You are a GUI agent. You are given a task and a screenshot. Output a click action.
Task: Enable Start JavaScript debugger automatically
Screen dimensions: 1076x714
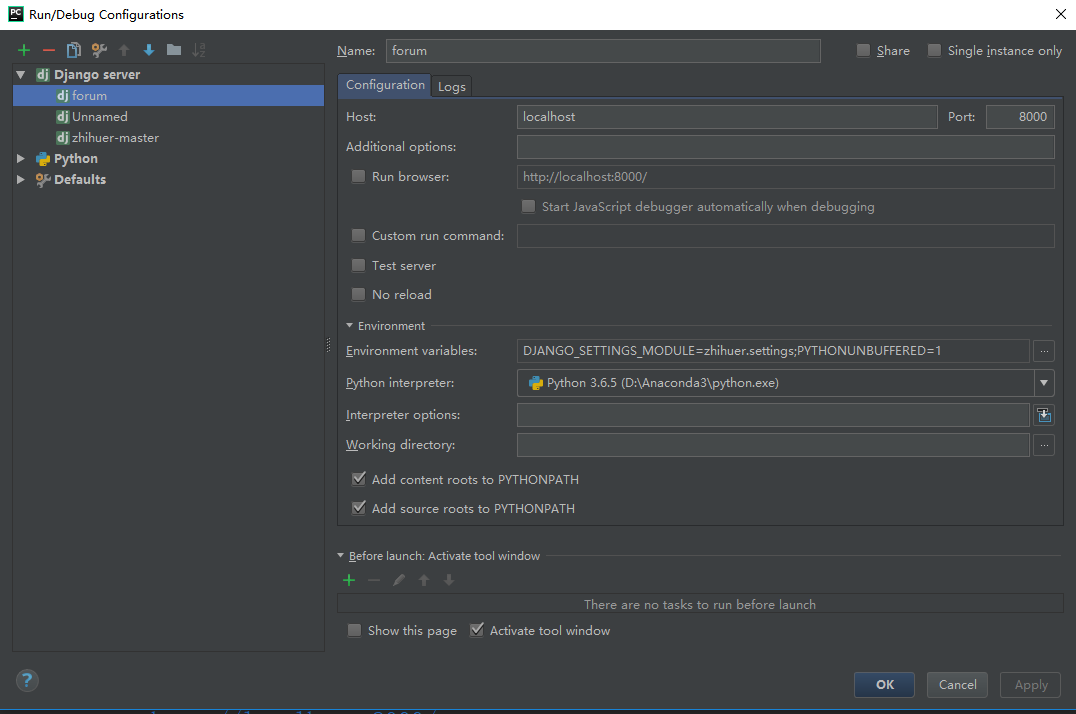pyautogui.click(x=528, y=207)
